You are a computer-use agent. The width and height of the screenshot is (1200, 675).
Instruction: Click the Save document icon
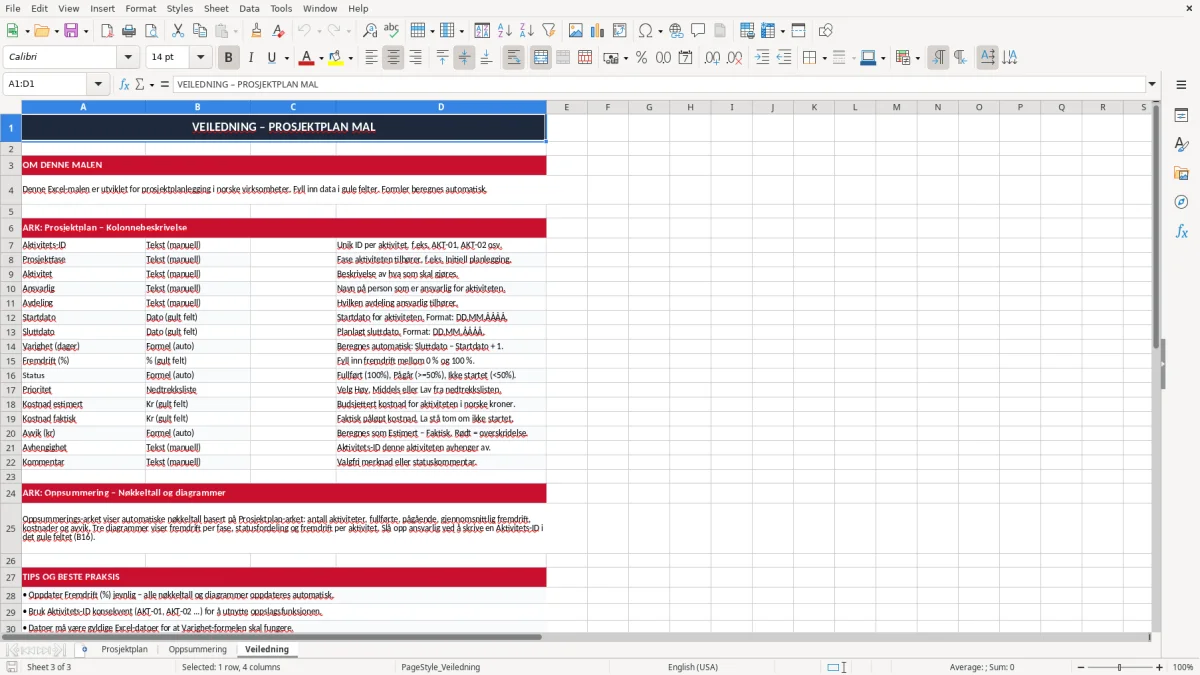pos(70,31)
